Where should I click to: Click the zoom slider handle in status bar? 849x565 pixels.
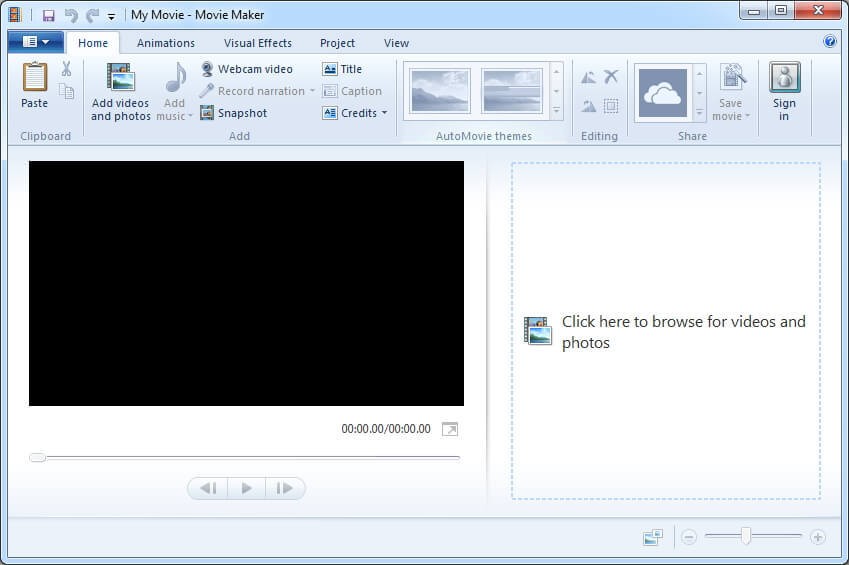click(746, 536)
